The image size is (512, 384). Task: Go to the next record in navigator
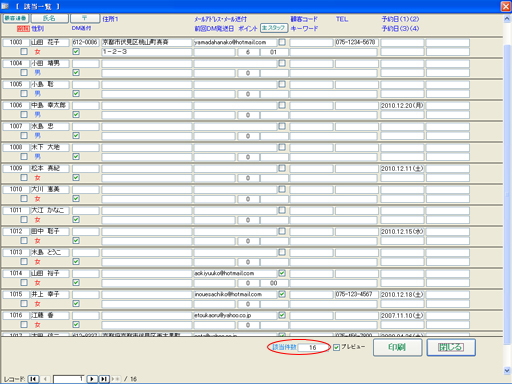(x=92, y=379)
